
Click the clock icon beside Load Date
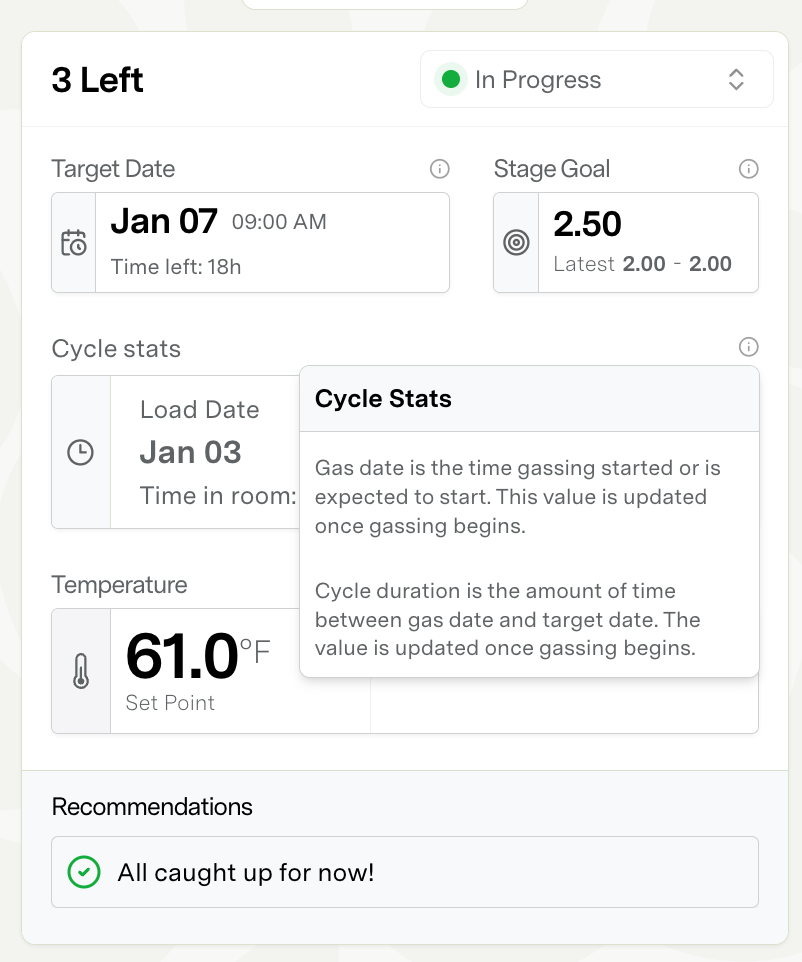pos(80,452)
